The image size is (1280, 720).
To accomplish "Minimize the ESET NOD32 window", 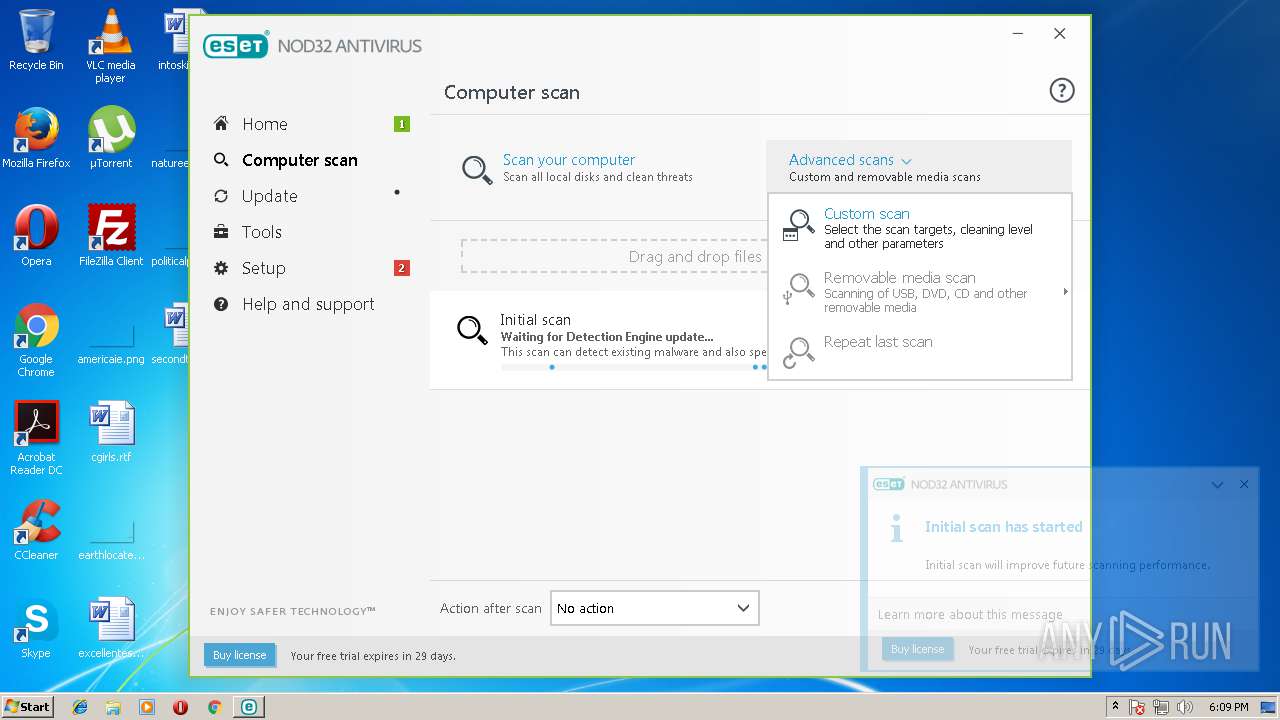I will point(1018,34).
